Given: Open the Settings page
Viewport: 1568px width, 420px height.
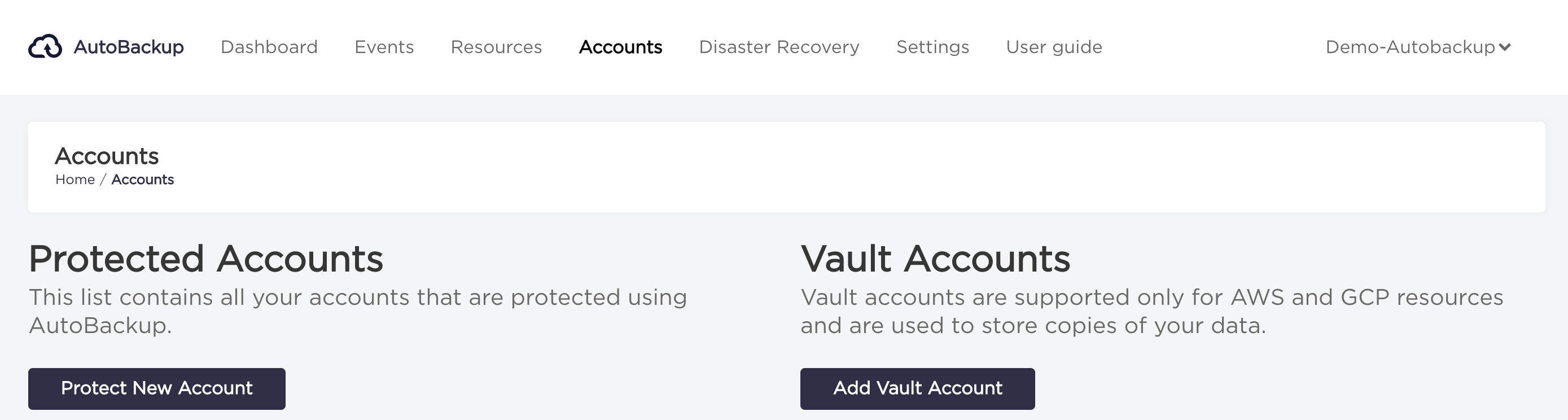Looking at the screenshot, I should (932, 47).
